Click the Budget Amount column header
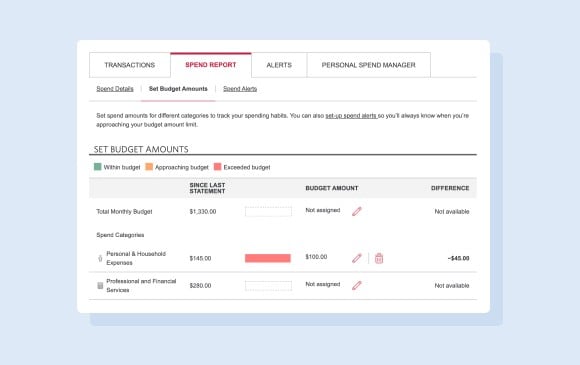580x365 pixels. coord(332,188)
